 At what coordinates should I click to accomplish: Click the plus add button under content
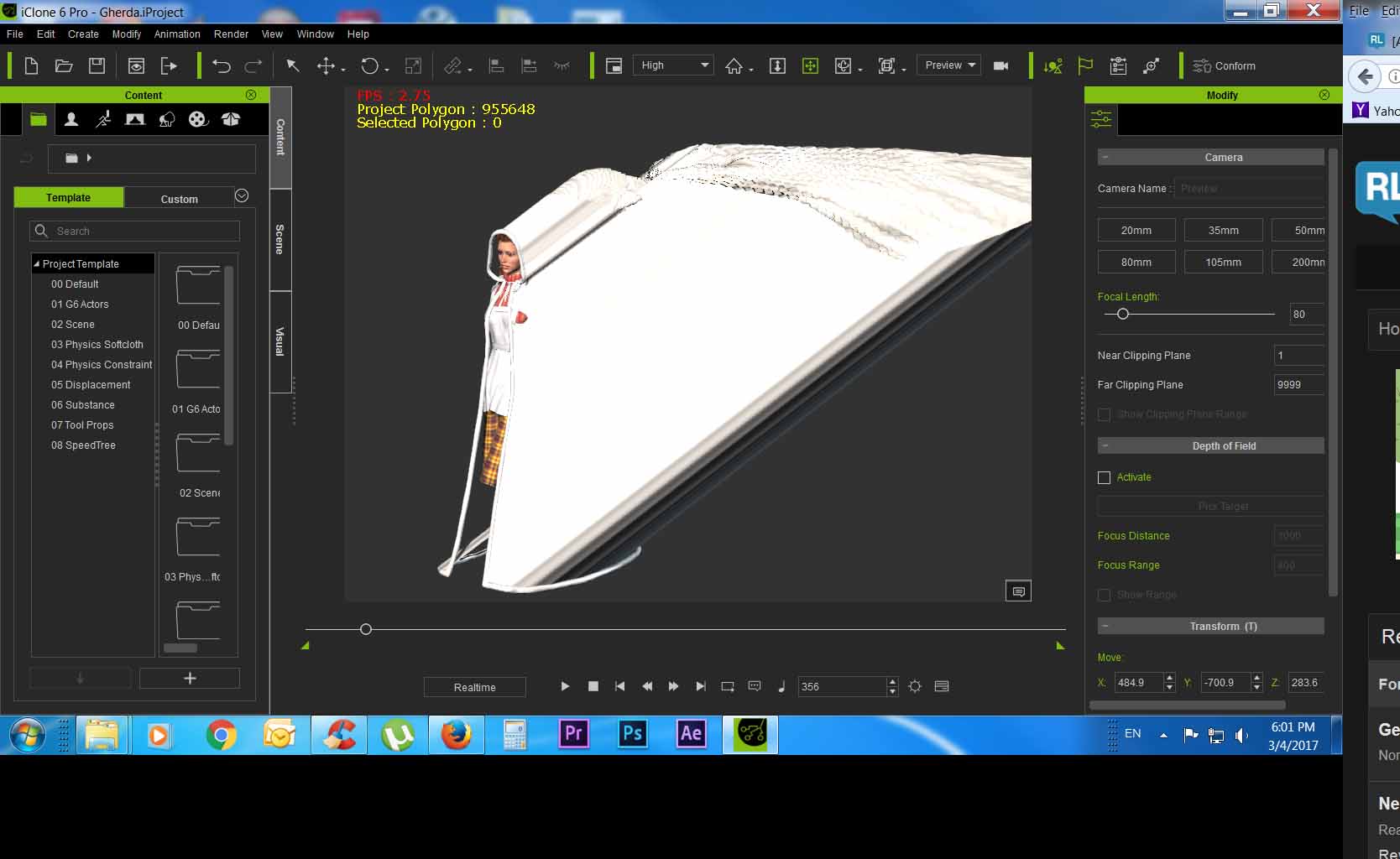tap(190, 678)
